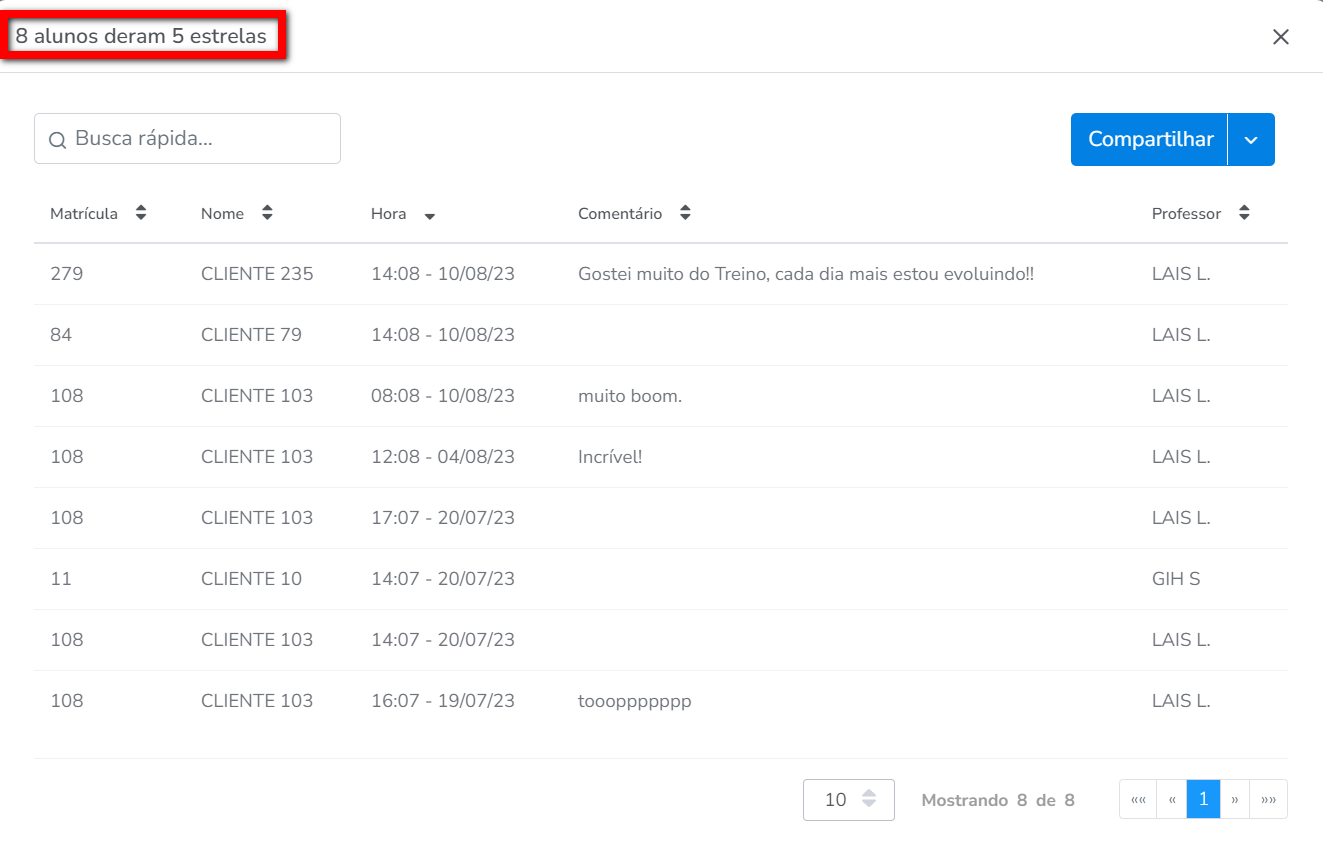Viewport: 1323px width, 850px height.
Task: Close the 5 estrelas dialog
Action: (1280, 37)
